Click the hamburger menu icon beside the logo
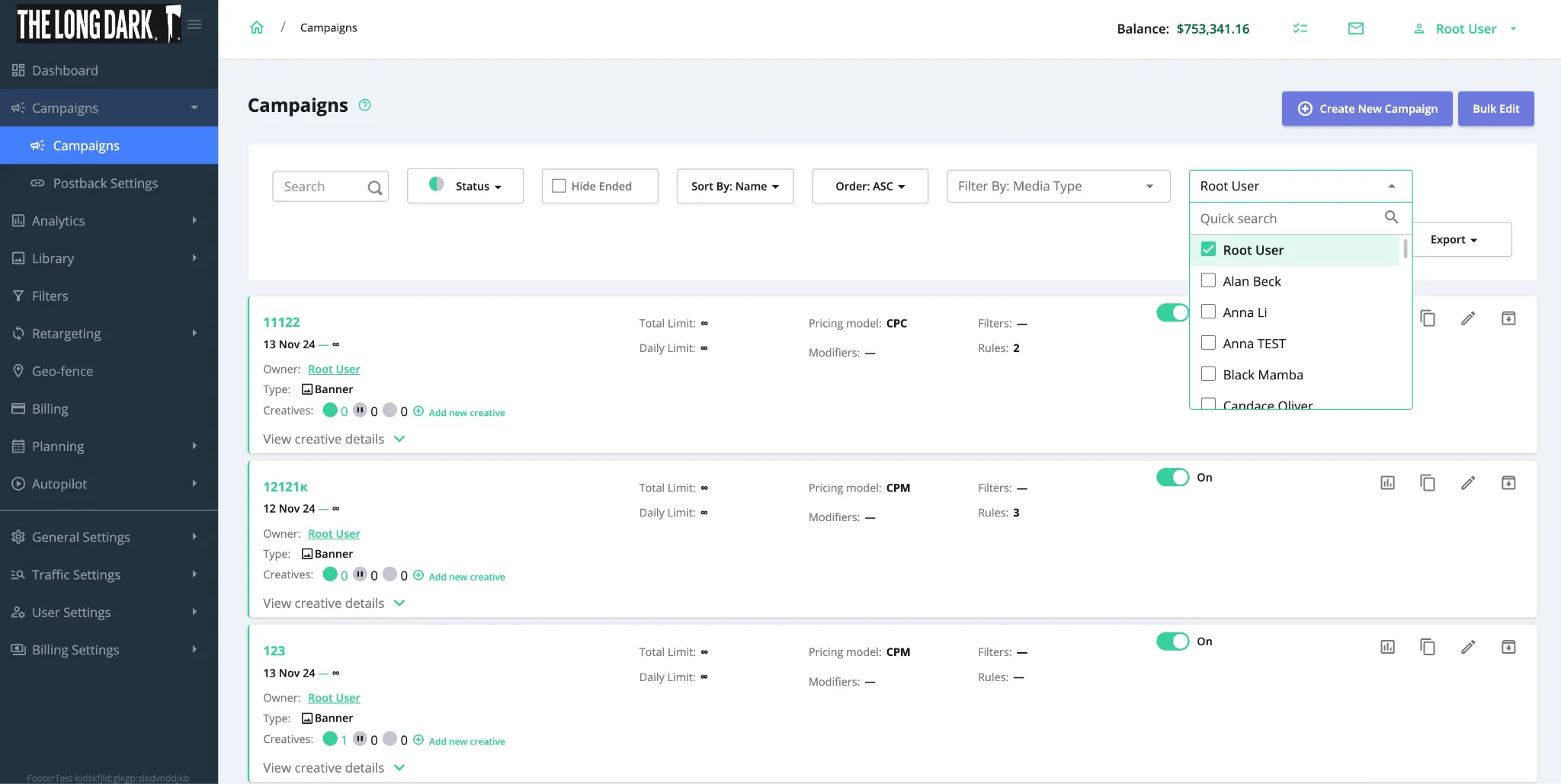 [x=194, y=24]
